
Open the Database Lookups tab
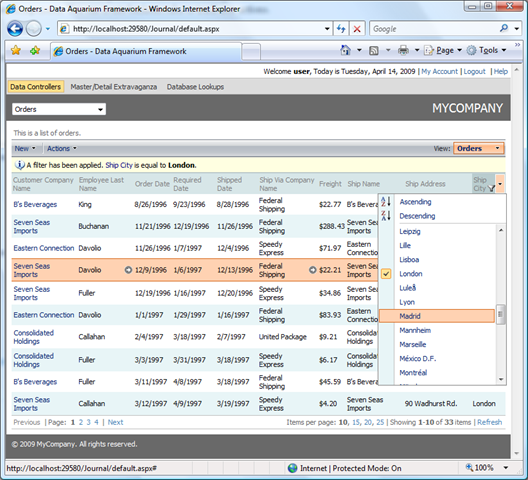tap(195, 87)
